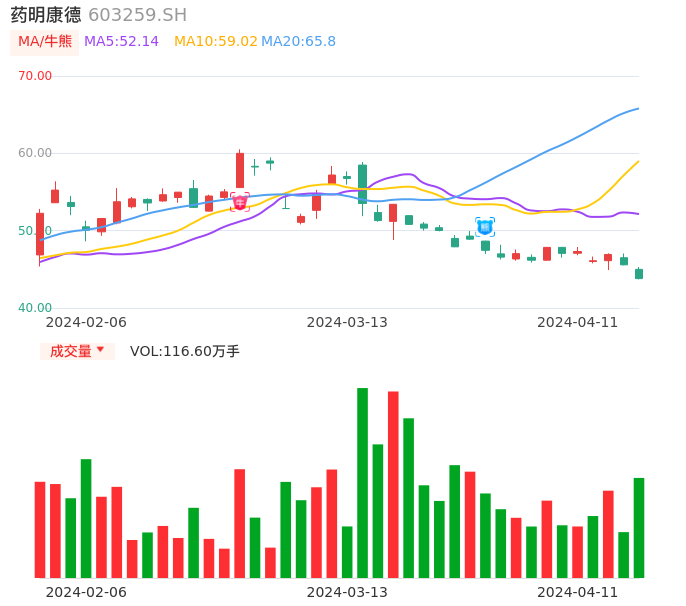The height and width of the screenshot is (606, 686).
Task: Click the MA20:65.8 legend label
Action: tap(298, 42)
